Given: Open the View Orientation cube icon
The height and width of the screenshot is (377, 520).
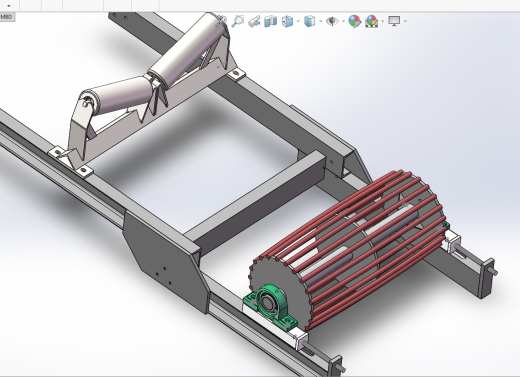Looking at the screenshot, I should tap(287, 21).
